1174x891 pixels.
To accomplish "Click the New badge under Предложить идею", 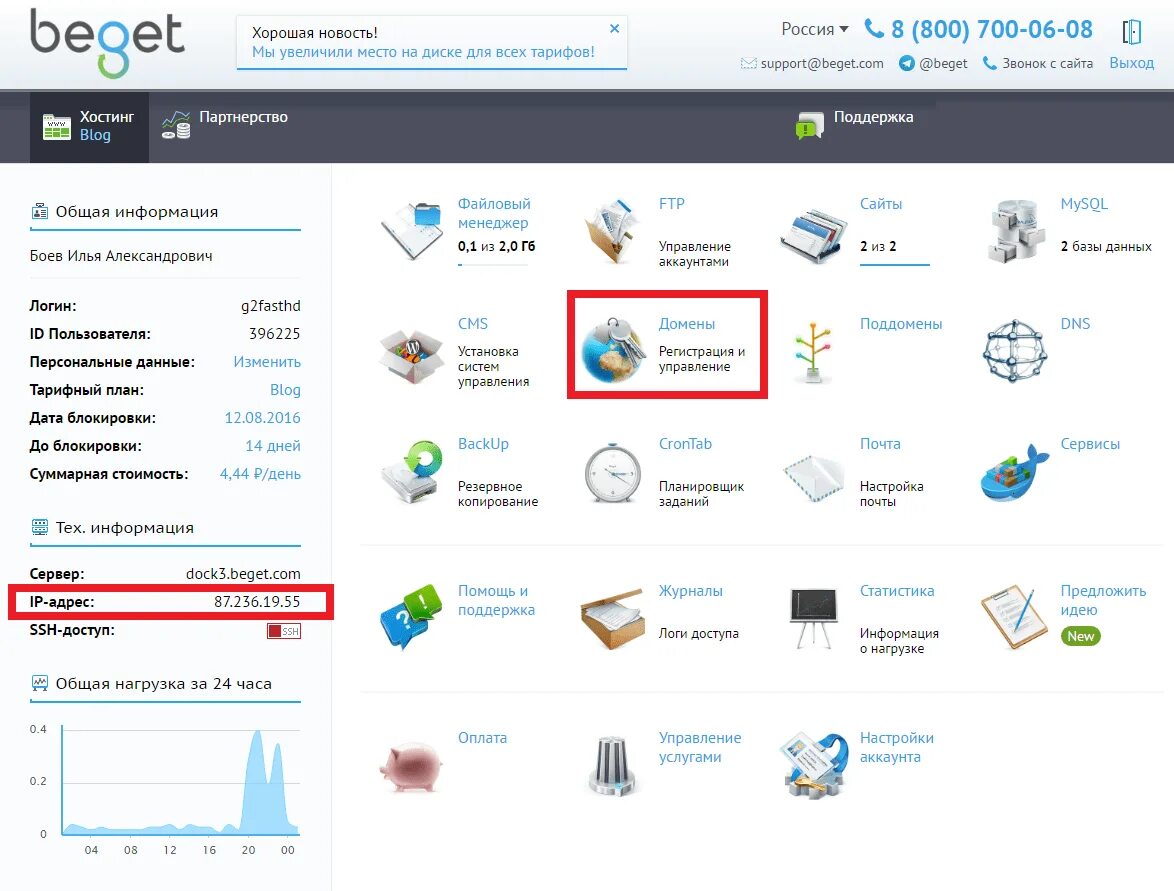I will [x=1080, y=636].
